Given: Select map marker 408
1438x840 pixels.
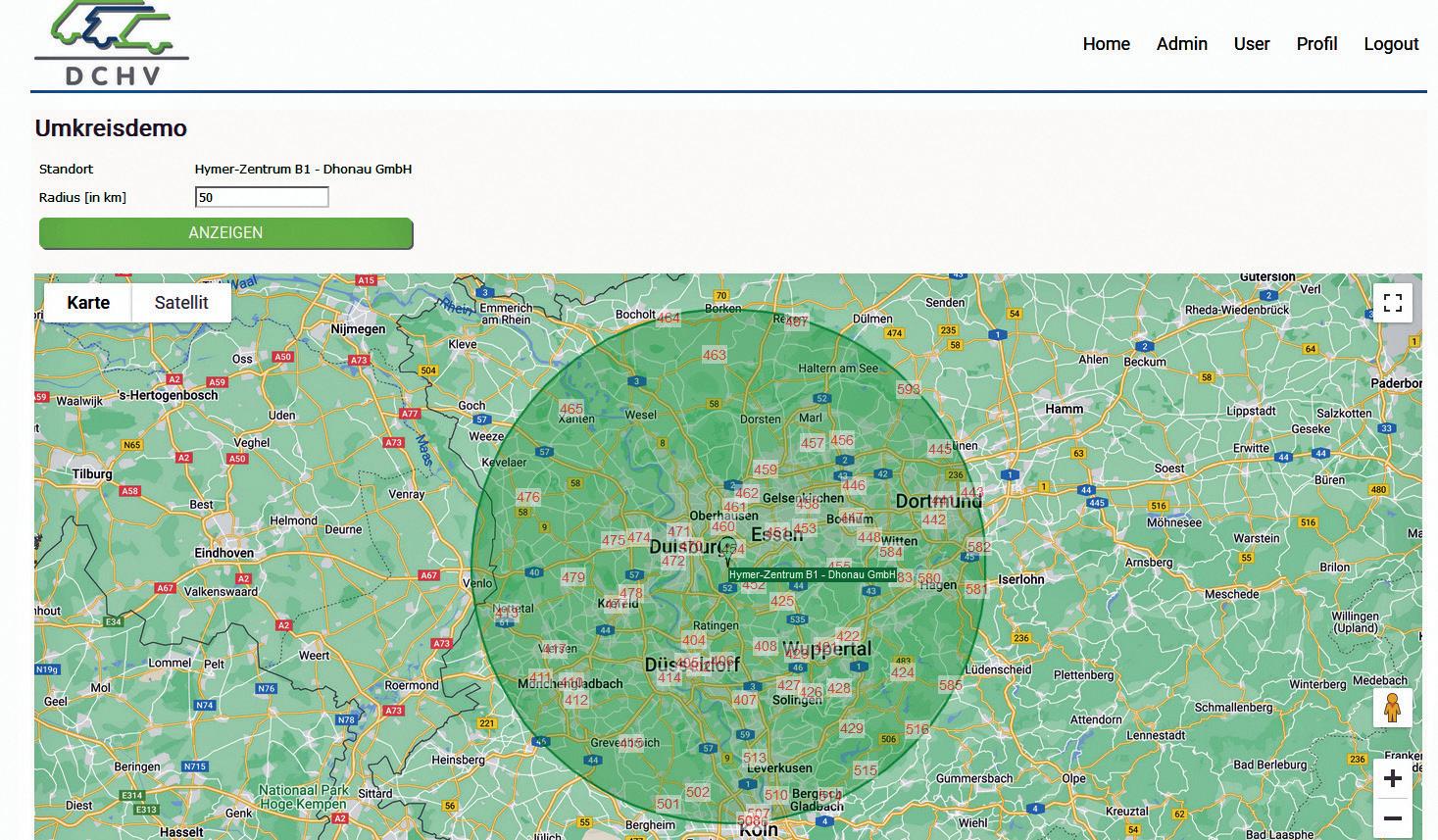Looking at the screenshot, I should click(766, 646).
